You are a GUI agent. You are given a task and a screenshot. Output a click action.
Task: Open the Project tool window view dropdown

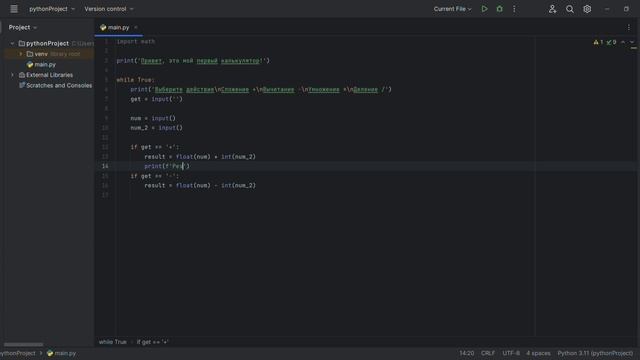[23, 27]
